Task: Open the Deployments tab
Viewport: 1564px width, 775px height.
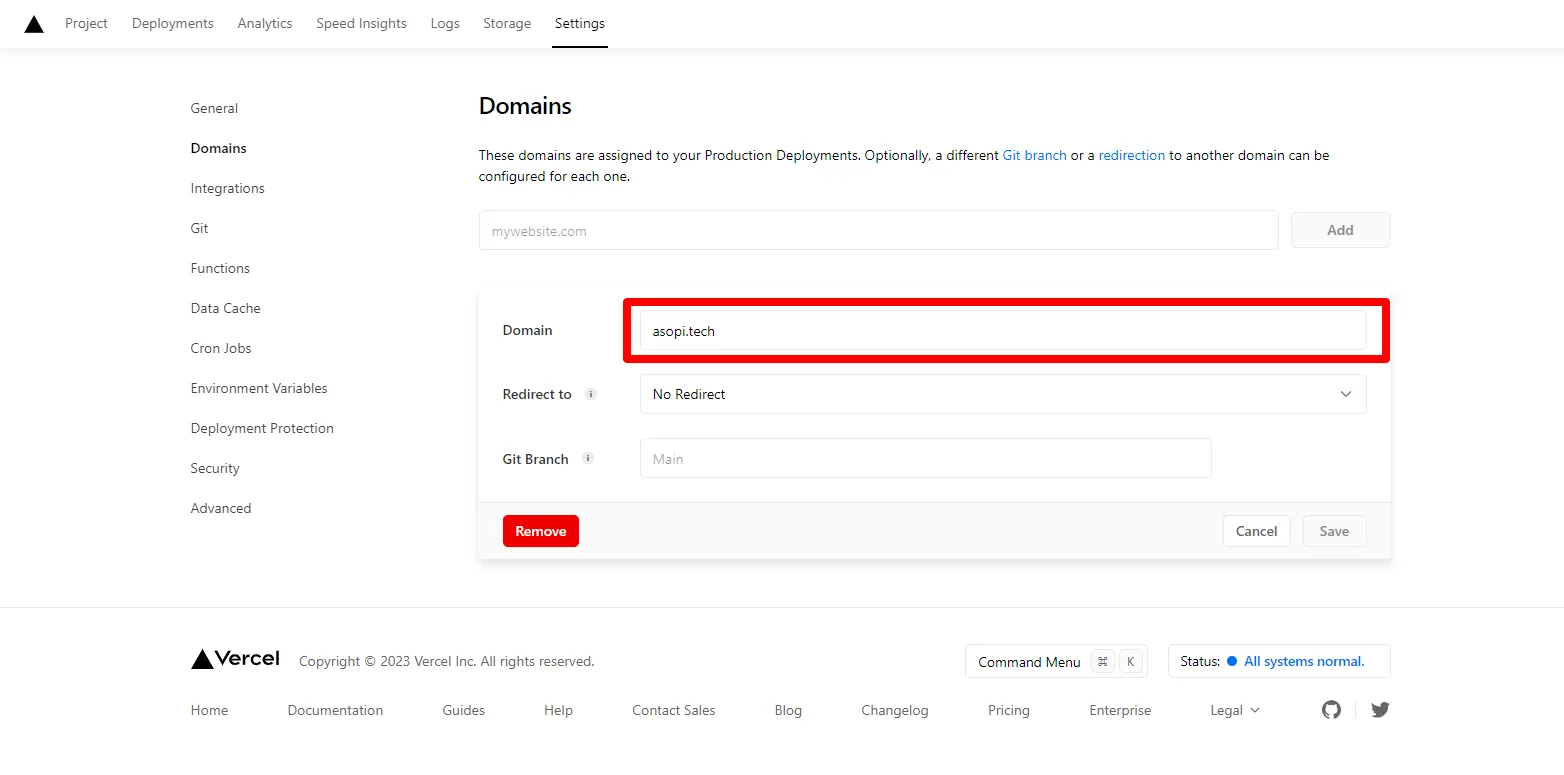Action: pos(173,23)
